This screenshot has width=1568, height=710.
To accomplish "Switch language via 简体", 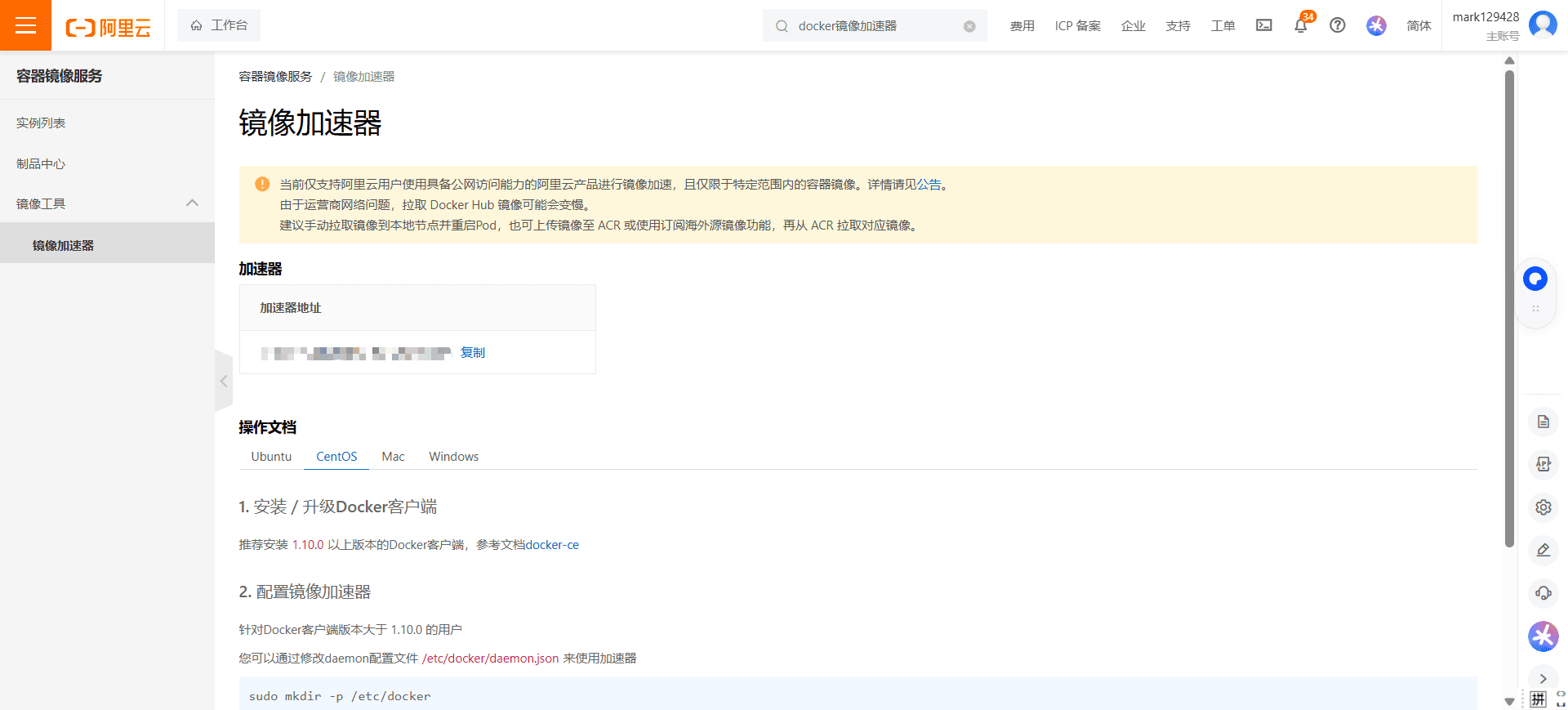I will pos(1419,26).
